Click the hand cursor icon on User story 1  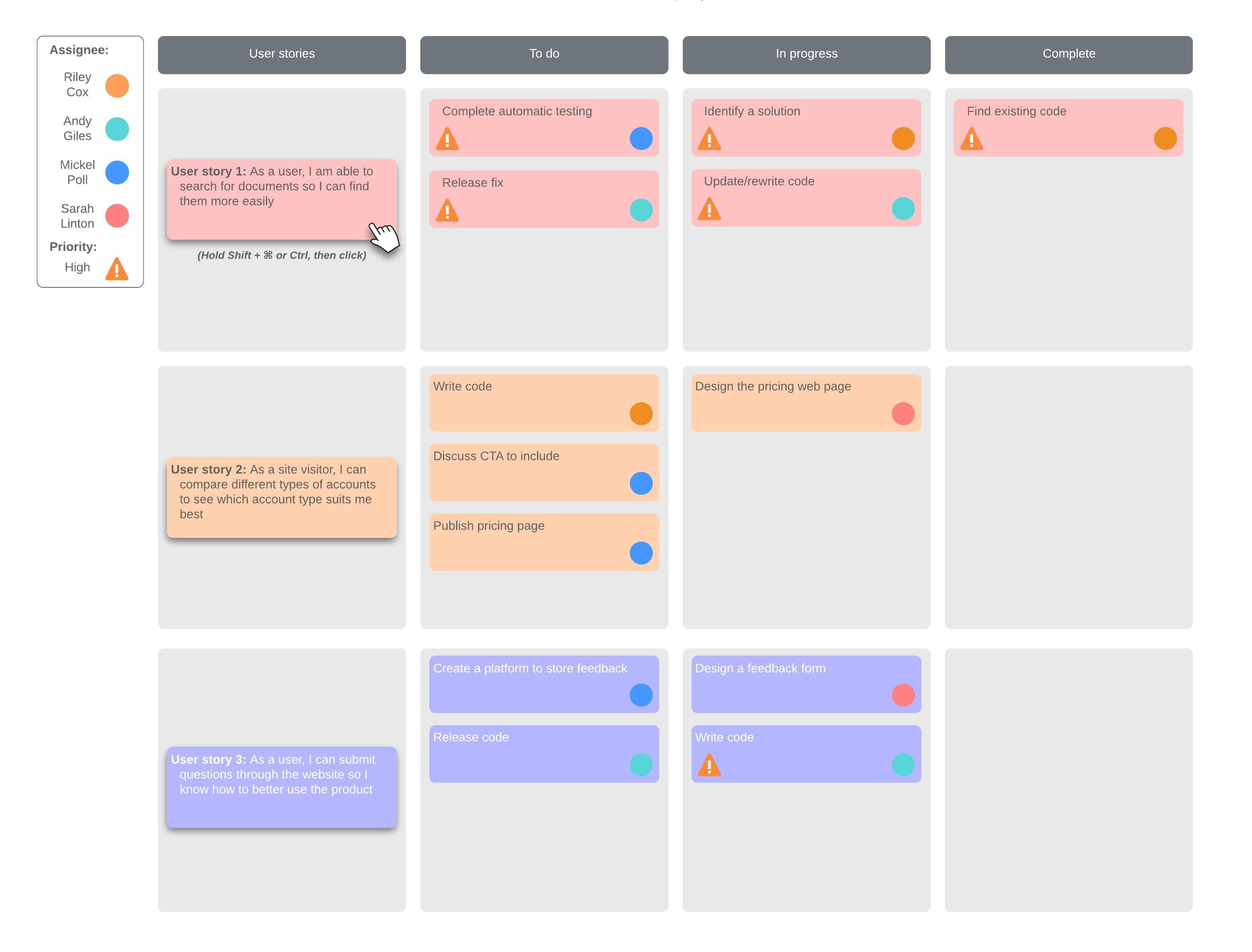(x=384, y=236)
